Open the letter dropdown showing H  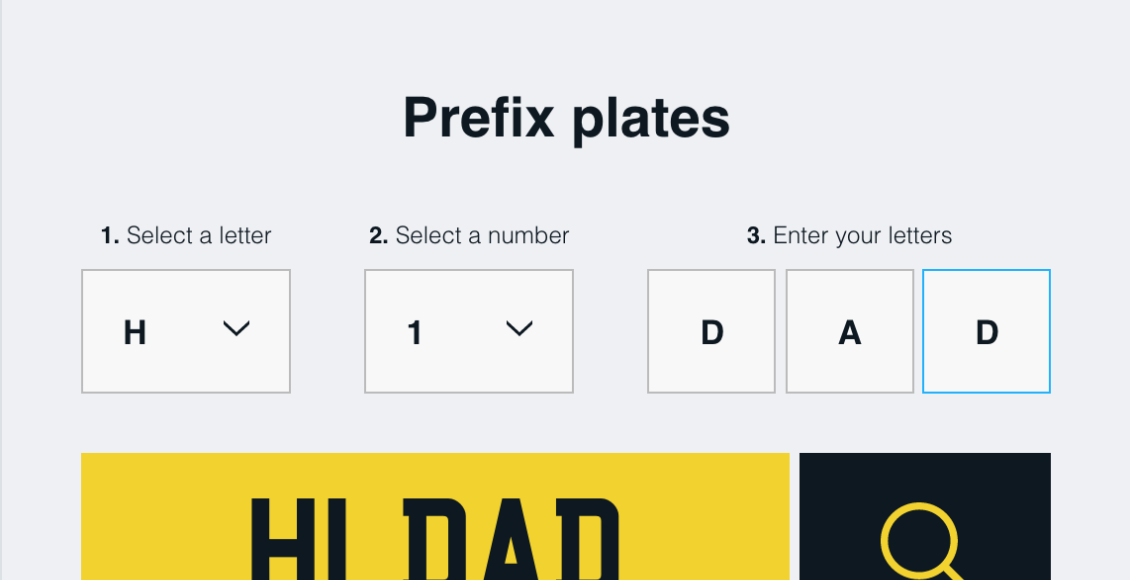coord(186,331)
